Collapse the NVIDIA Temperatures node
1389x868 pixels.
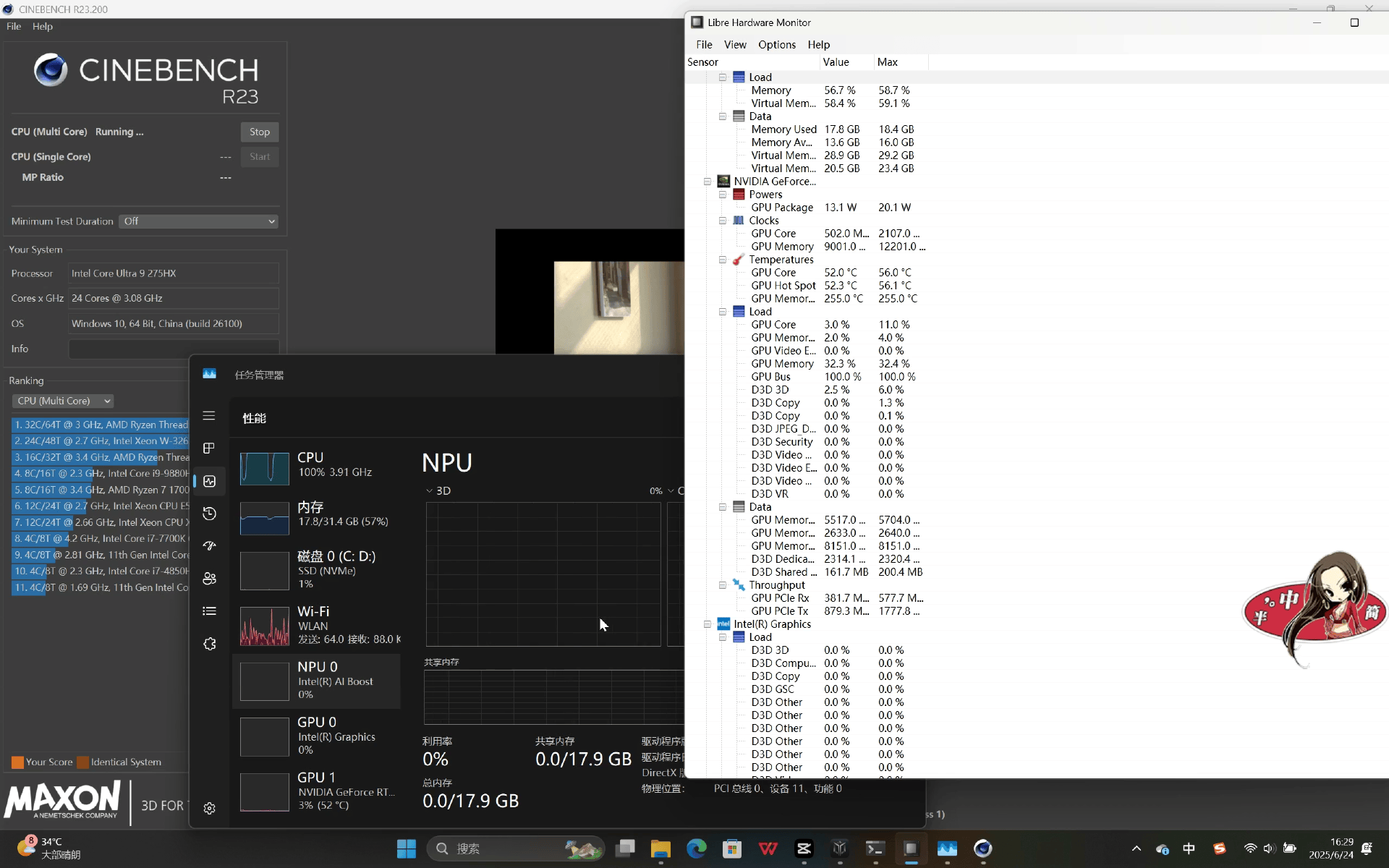click(722, 260)
